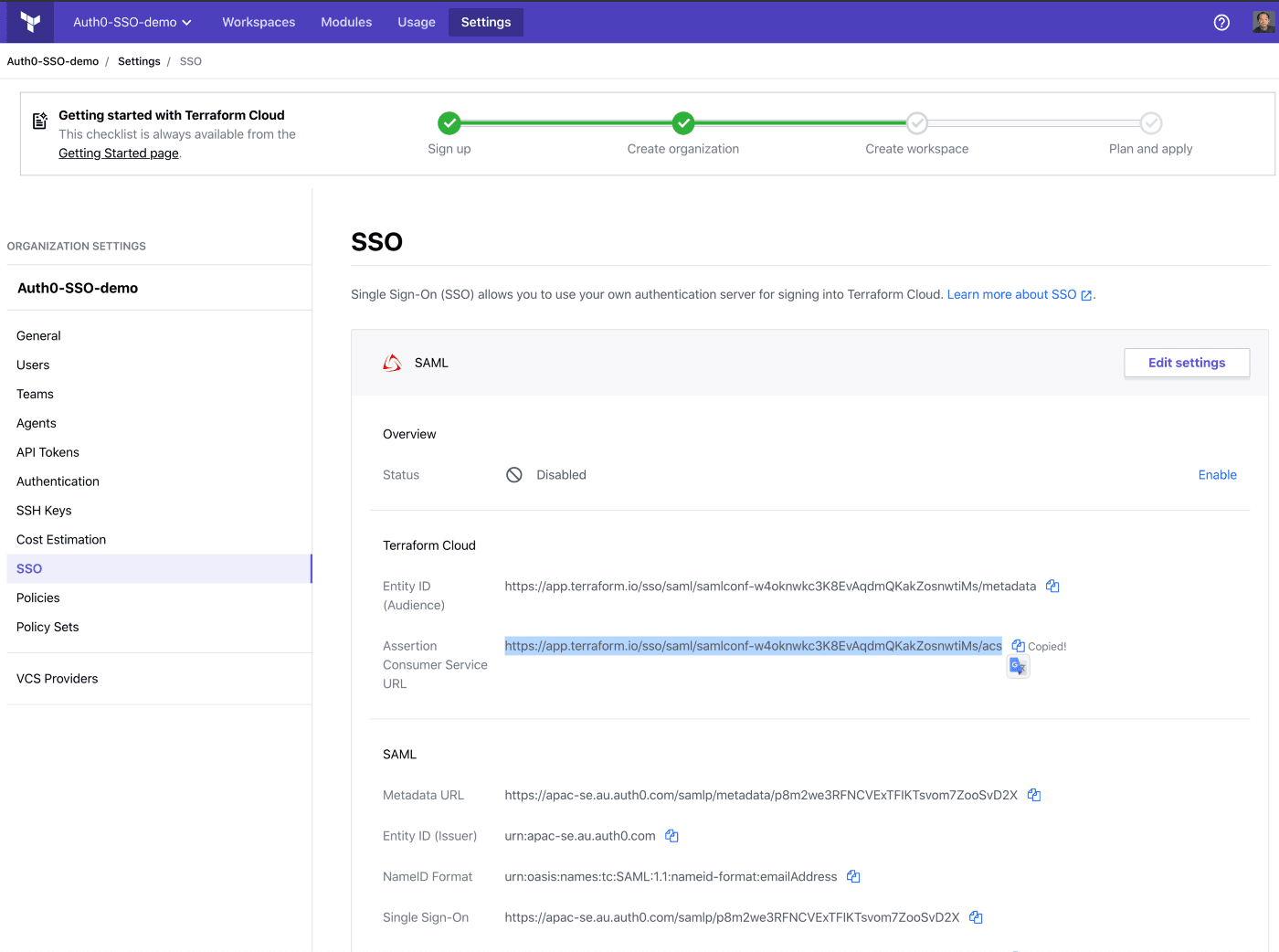Expand the Auth0-SSO-demo organization dropdown
Image resolution: width=1279 pixels, height=952 pixels.
[132, 22]
